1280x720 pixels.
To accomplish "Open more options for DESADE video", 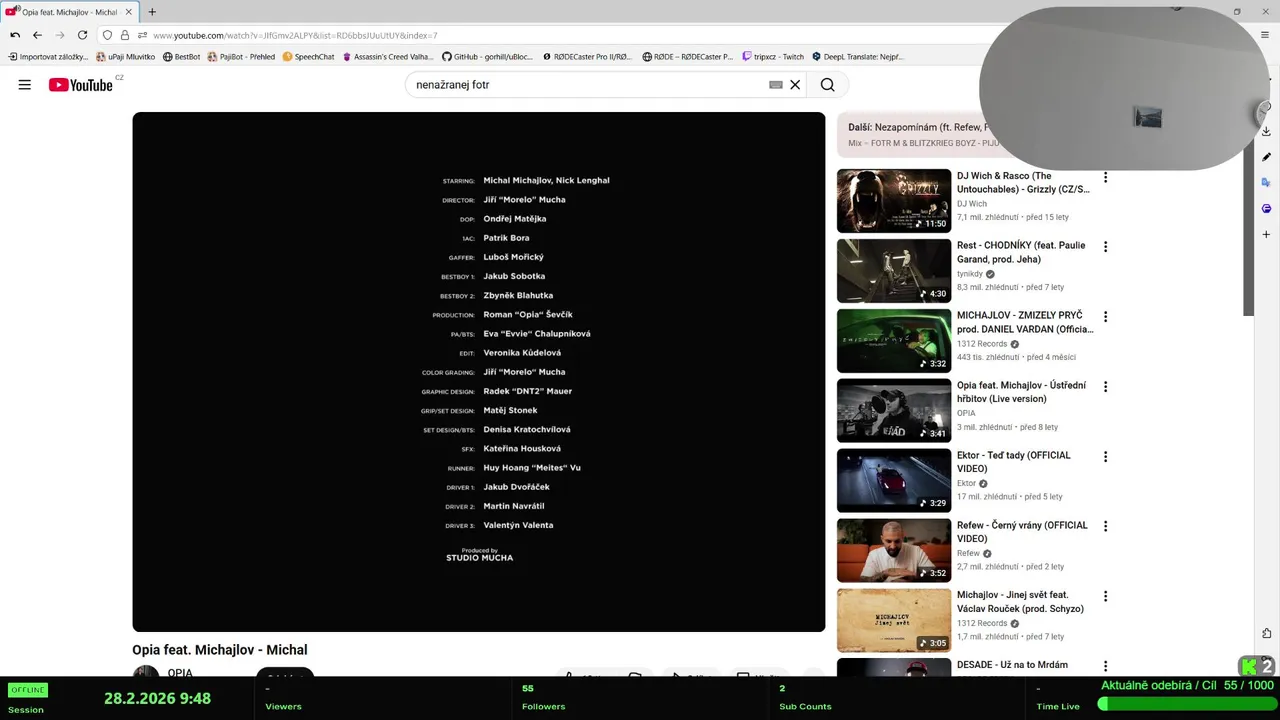I will tap(1105, 666).
